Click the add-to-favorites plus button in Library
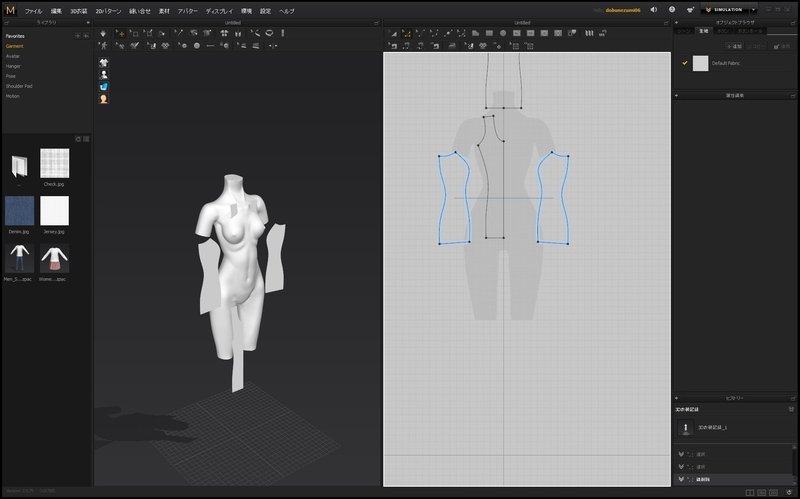 tap(78, 36)
